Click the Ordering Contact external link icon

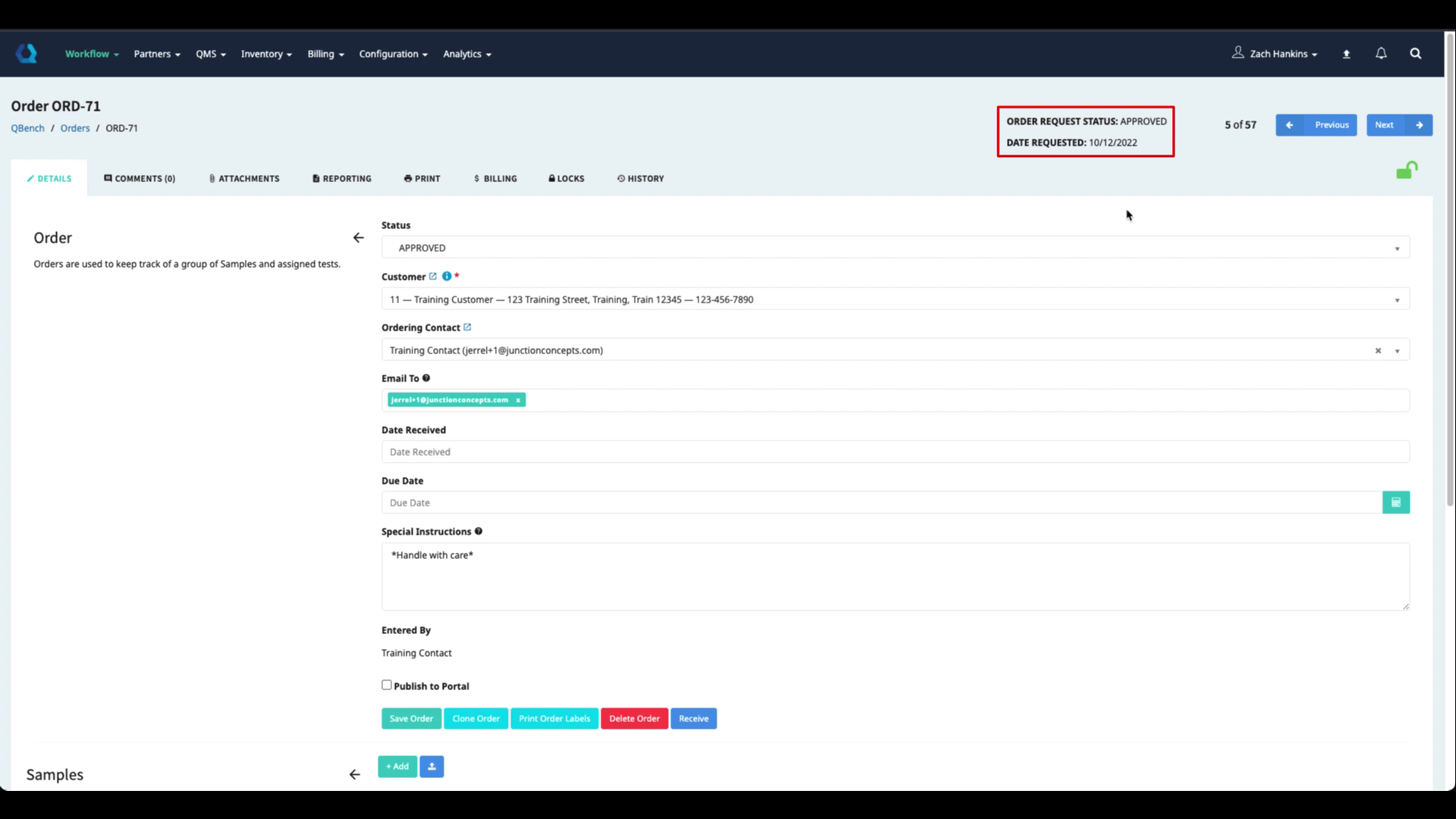point(467,327)
